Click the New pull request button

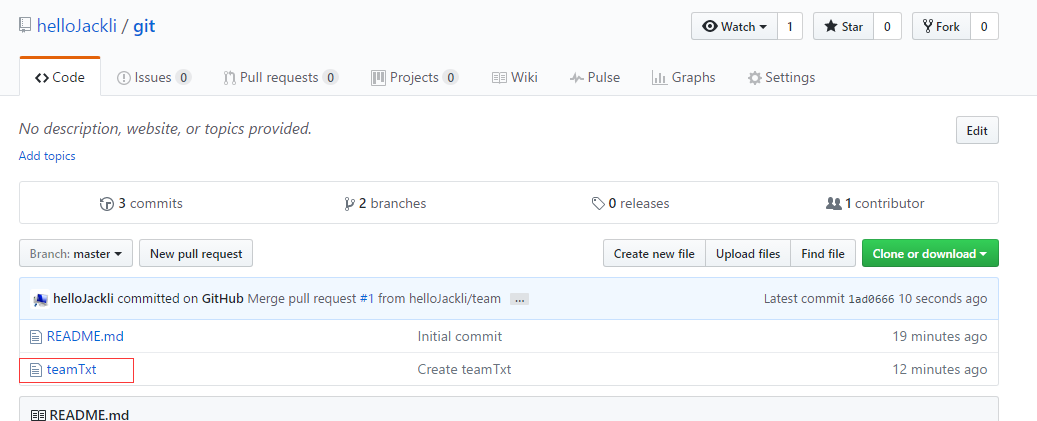tap(196, 253)
